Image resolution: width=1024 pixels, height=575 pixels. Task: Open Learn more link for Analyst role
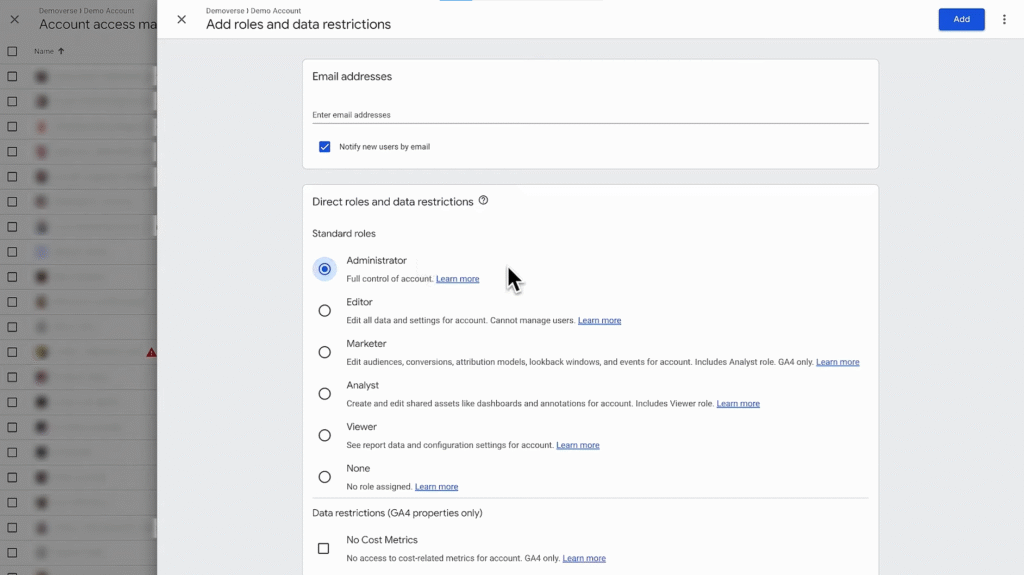coord(738,403)
